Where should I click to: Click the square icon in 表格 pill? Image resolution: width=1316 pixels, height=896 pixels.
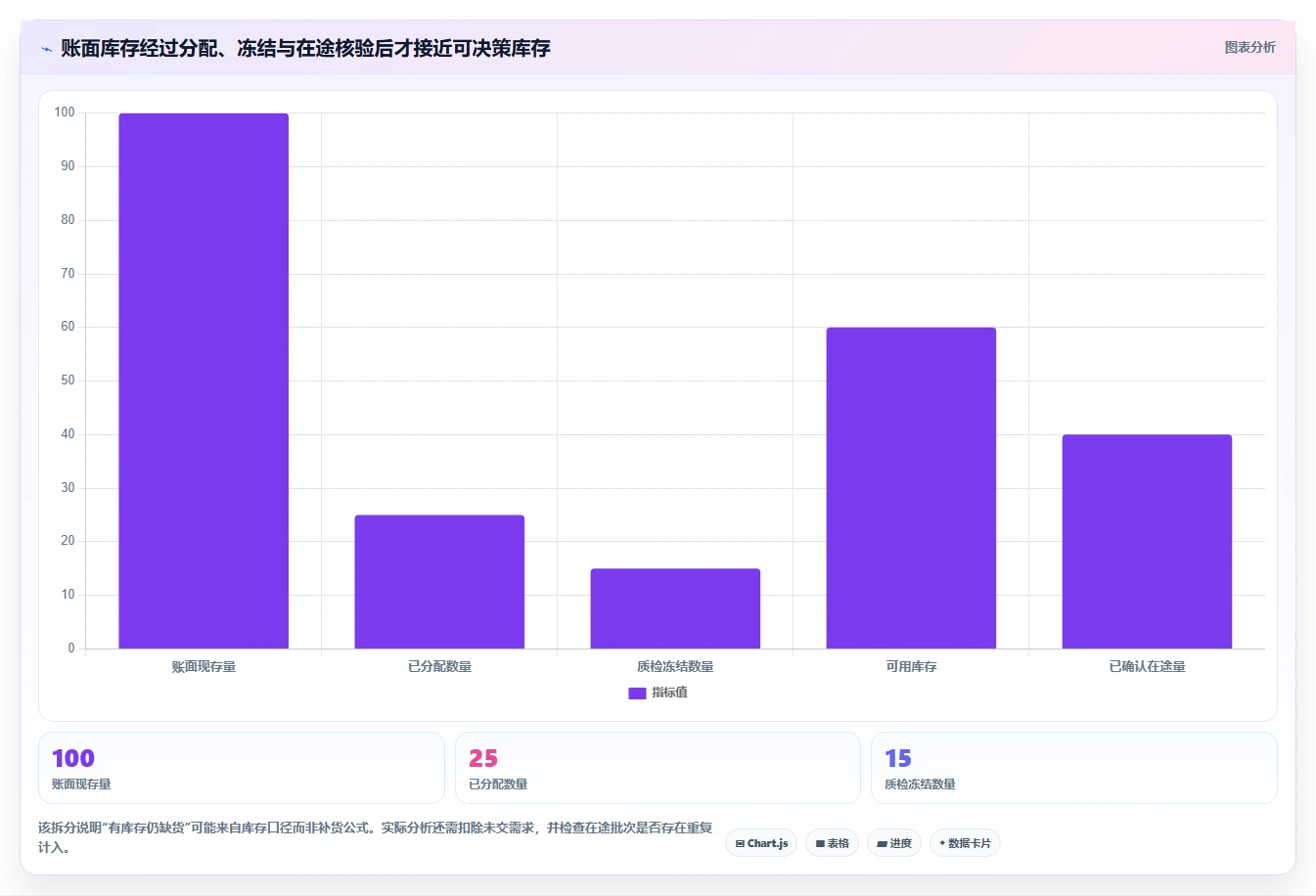coord(820,843)
